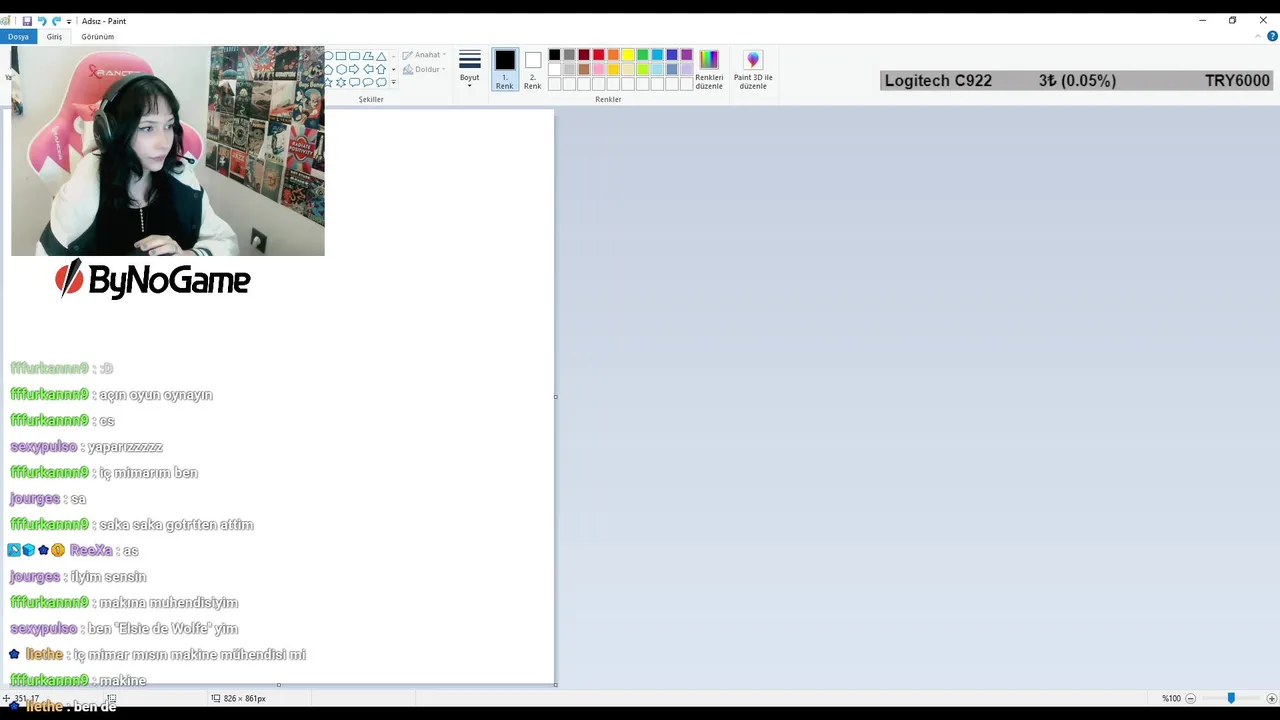Select the right arrow shape
This screenshot has height=720, width=1280.
coord(354,69)
